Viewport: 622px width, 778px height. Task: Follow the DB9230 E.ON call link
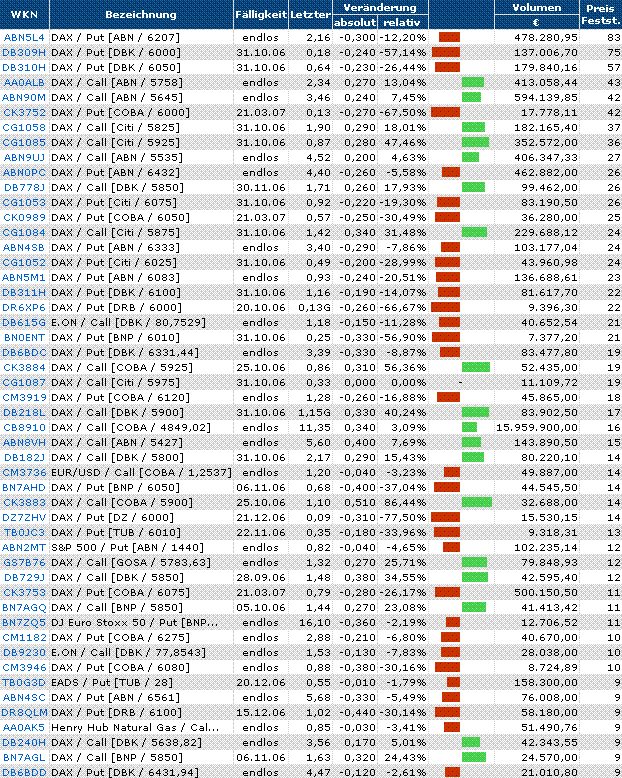(24, 652)
